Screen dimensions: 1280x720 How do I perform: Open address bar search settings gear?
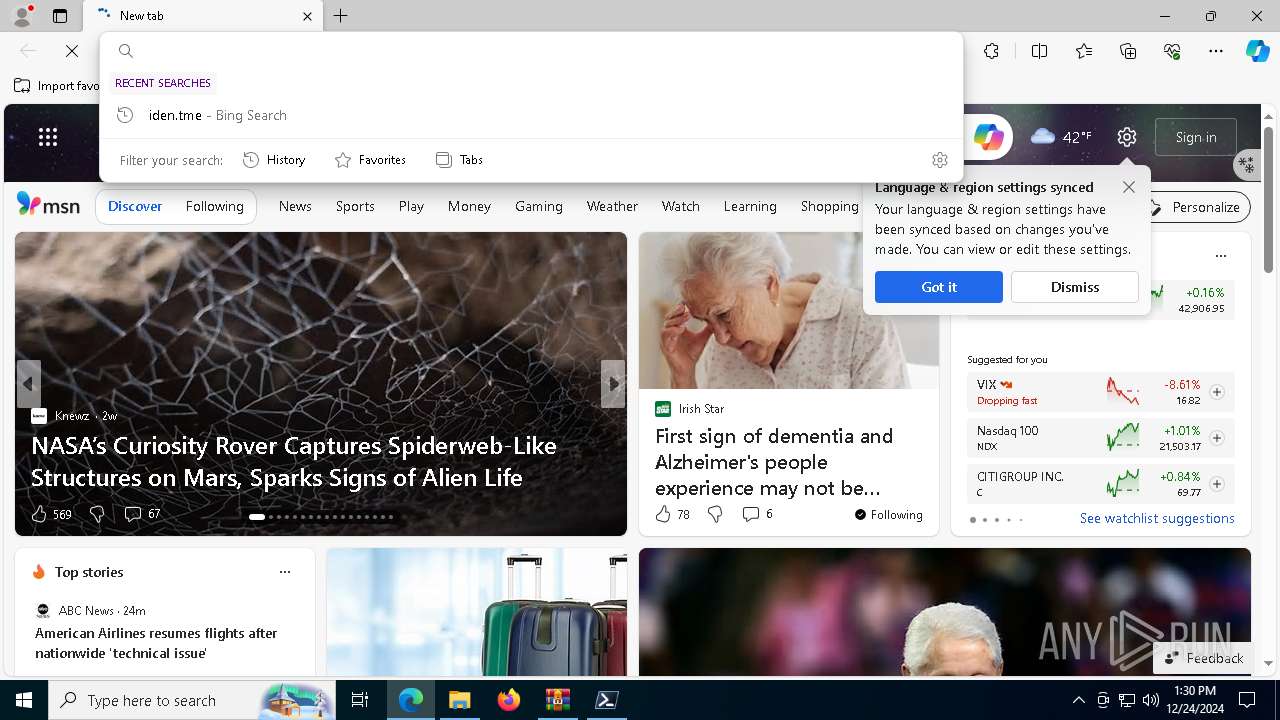point(940,160)
